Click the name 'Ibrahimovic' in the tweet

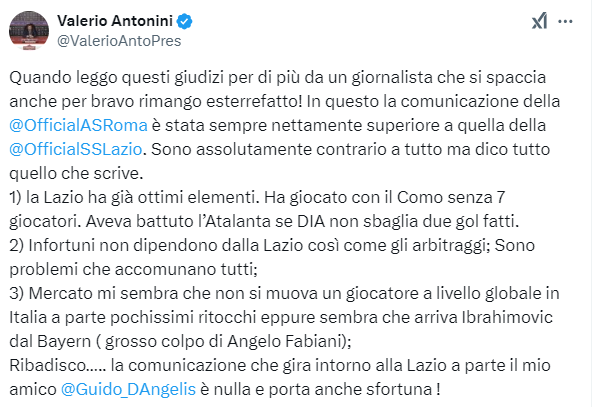[x=507, y=317]
